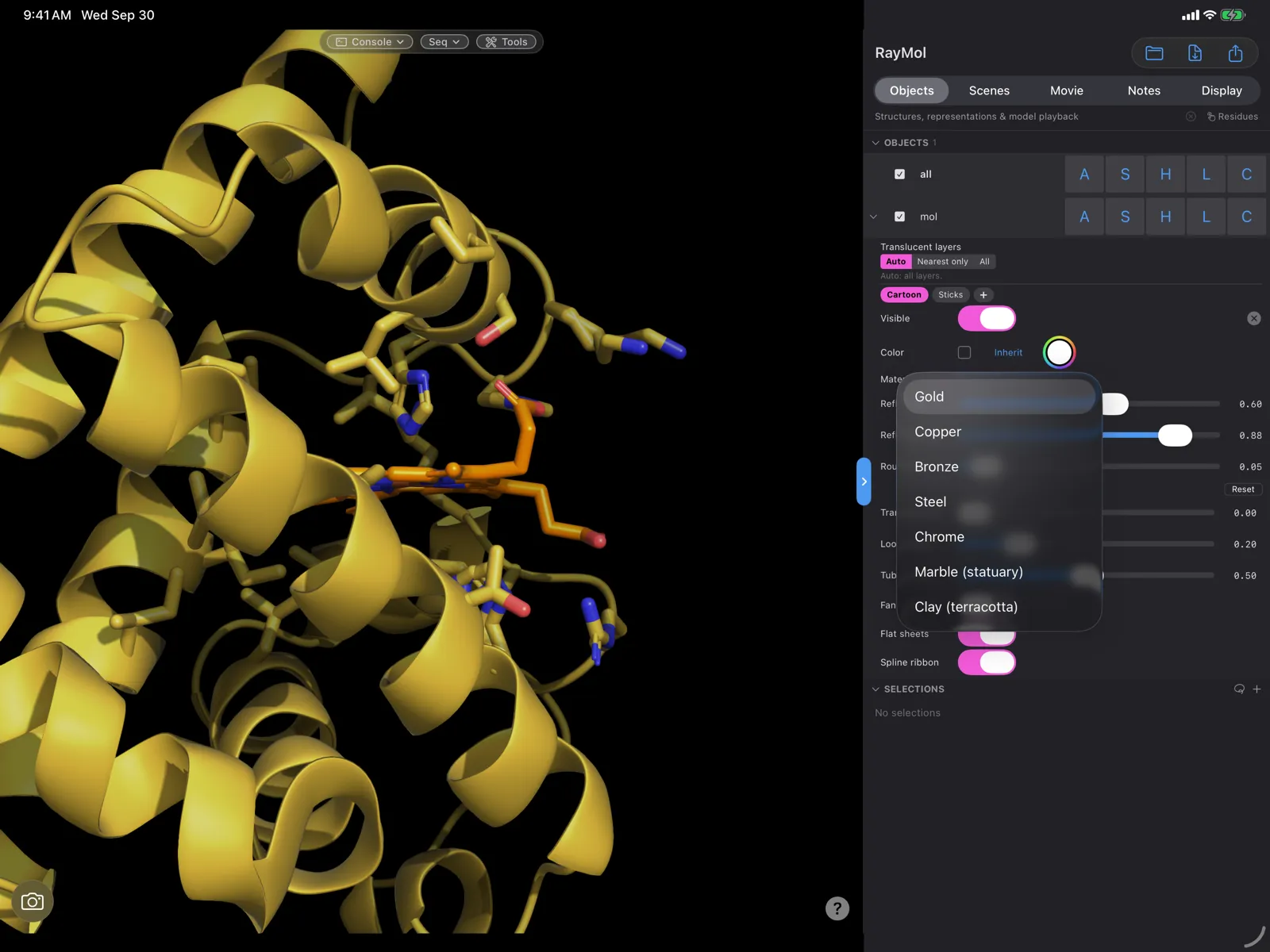This screenshot has height=952, width=1270.
Task: Add a representation with the plus chip
Action: click(983, 294)
